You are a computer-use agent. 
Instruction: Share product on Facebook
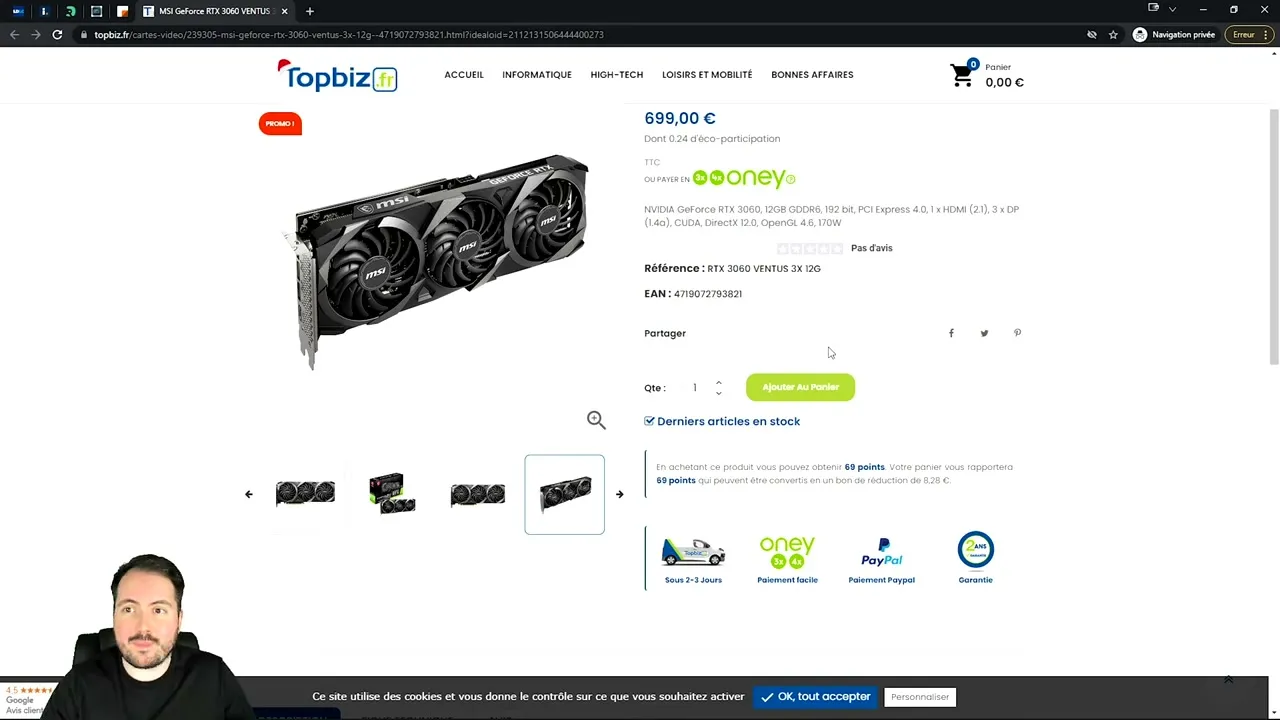click(951, 333)
